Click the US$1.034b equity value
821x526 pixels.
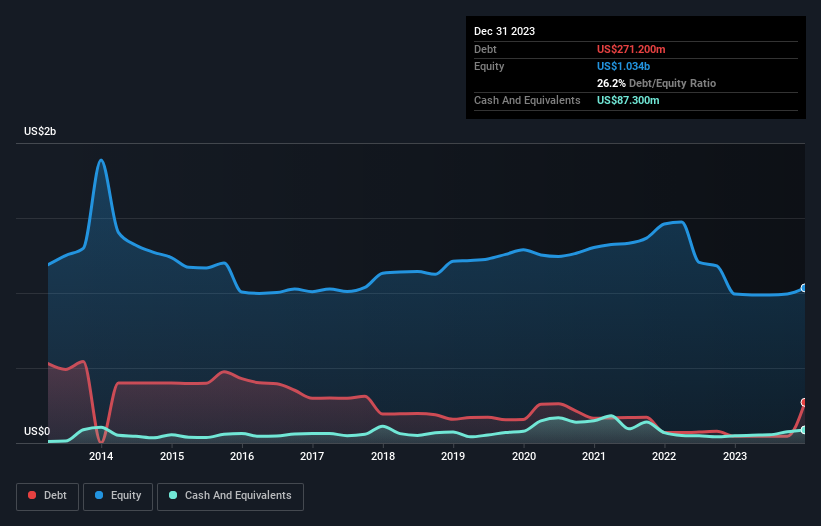click(623, 66)
